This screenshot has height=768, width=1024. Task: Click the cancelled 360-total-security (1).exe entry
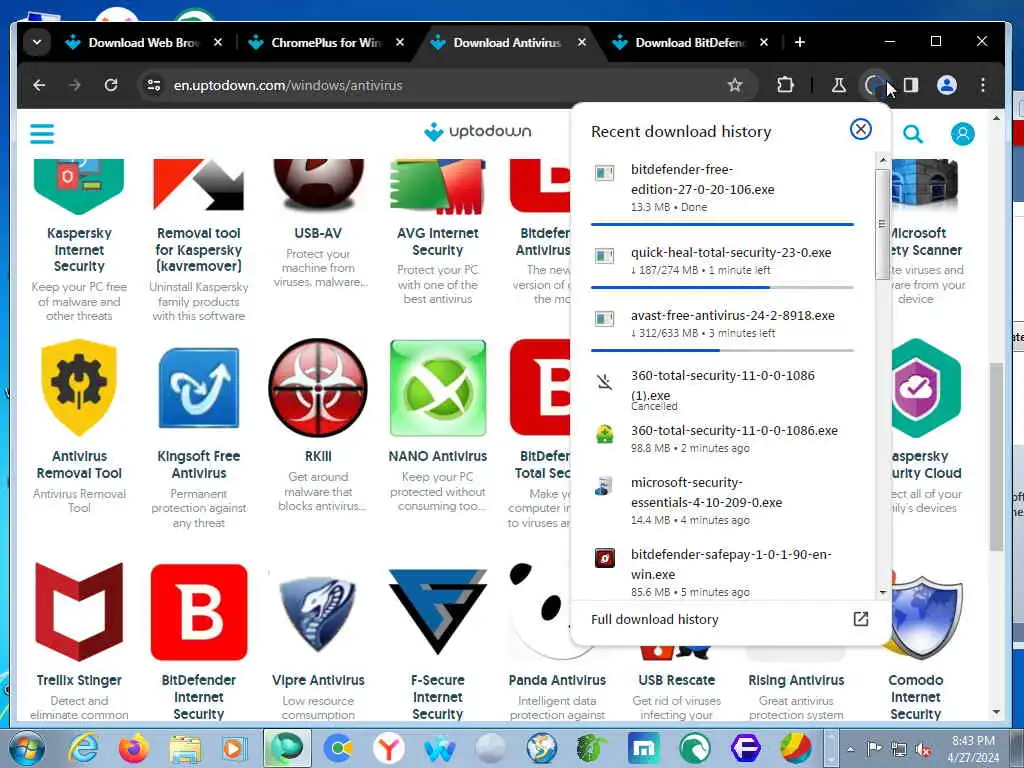click(x=722, y=390)
